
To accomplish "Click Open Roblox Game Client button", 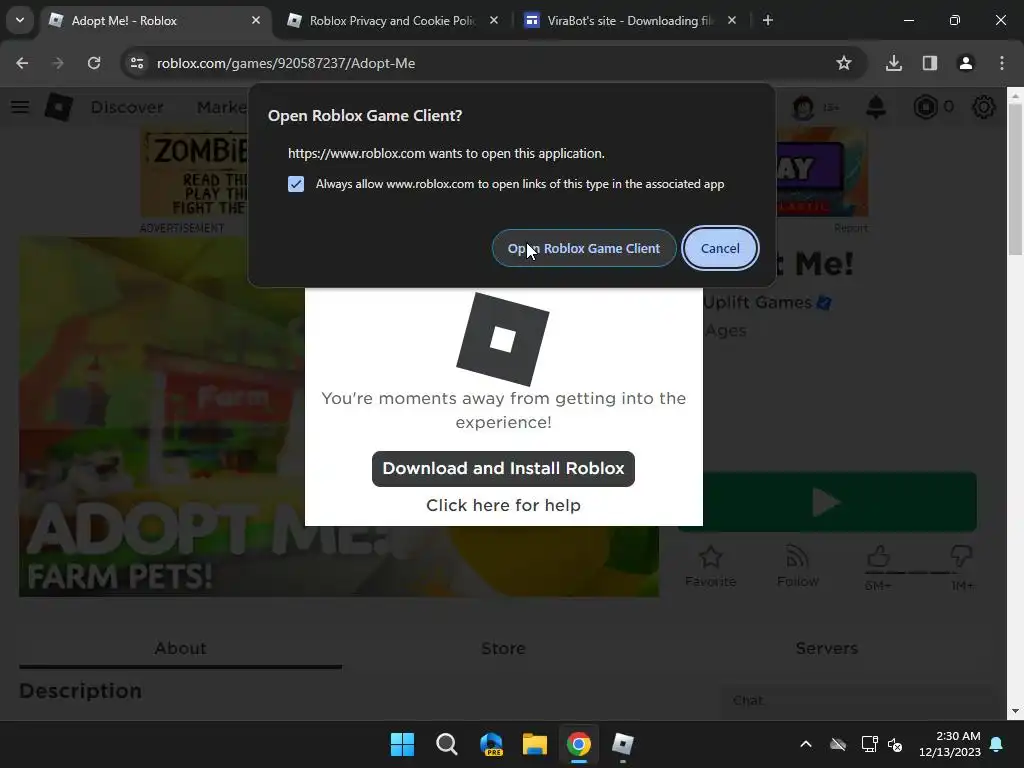I will (584, 248).
